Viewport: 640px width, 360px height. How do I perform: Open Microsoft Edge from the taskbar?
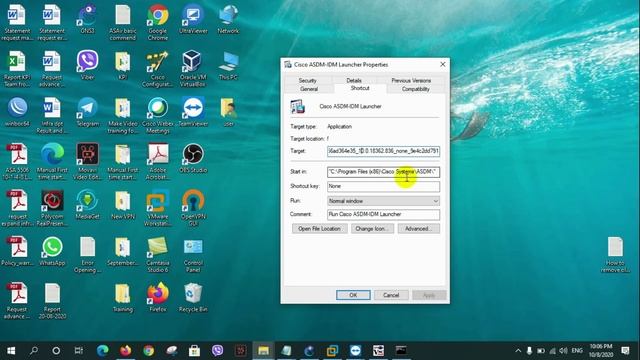(102, 350)
